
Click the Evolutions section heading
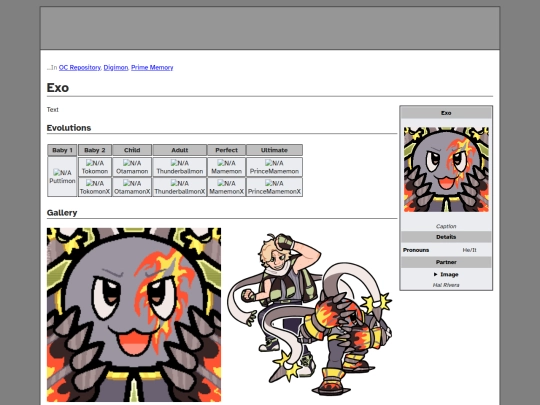coord(69,128)
